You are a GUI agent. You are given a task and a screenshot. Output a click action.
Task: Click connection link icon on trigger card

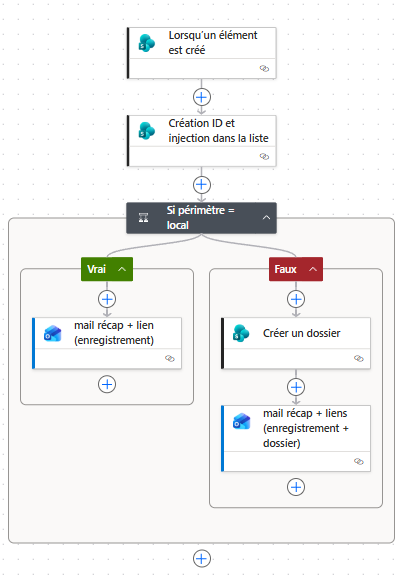tap(264, 68)
